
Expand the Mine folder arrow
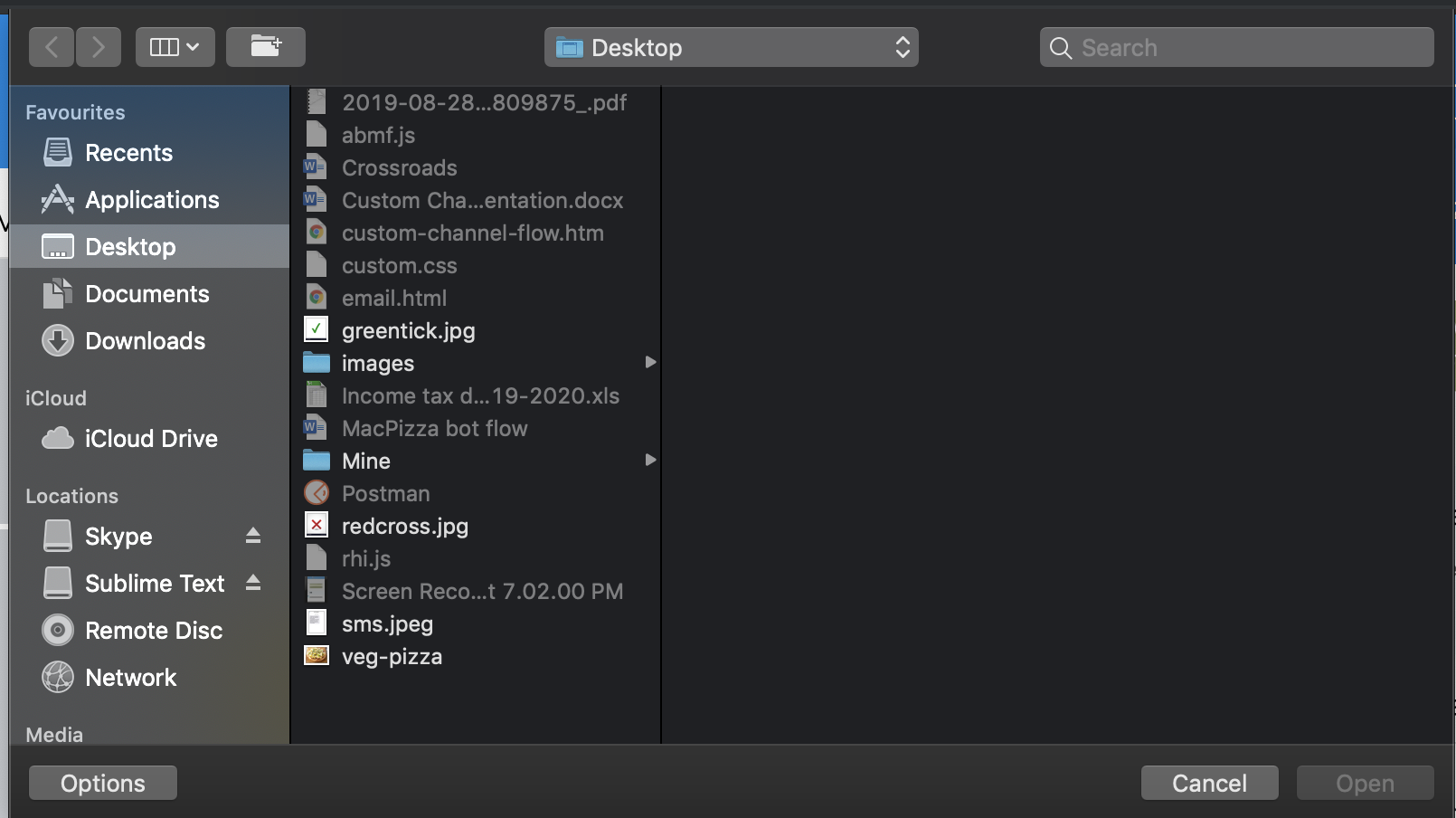[649, 461]
